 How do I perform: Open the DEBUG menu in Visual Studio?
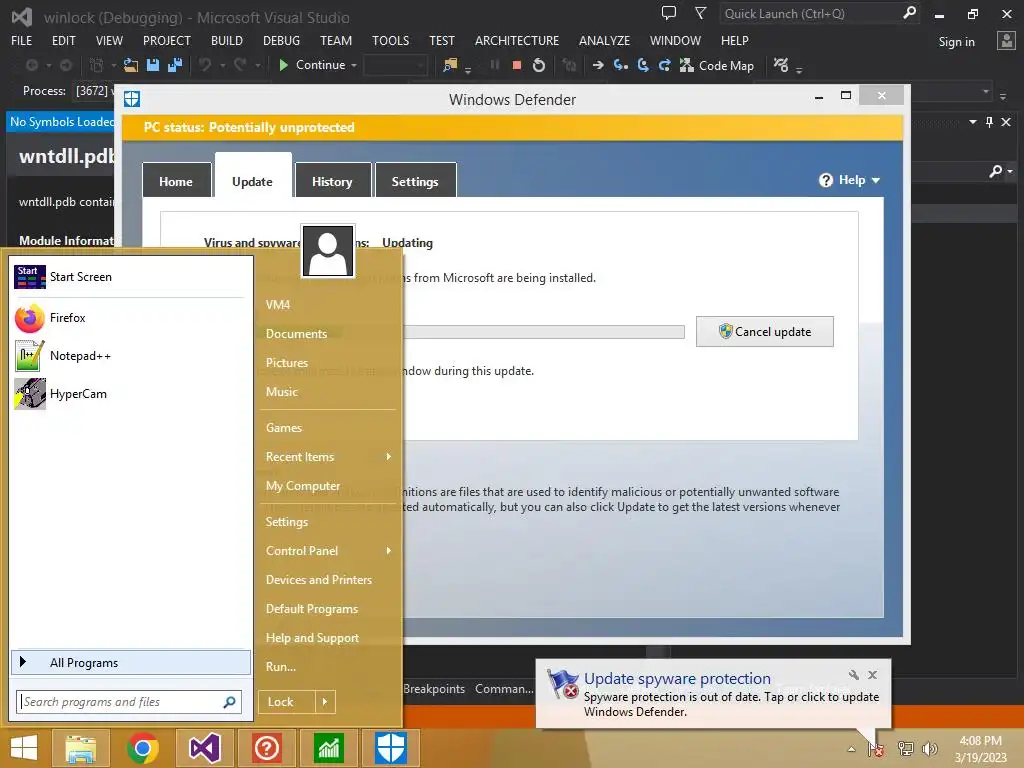(x=281, y=40)
